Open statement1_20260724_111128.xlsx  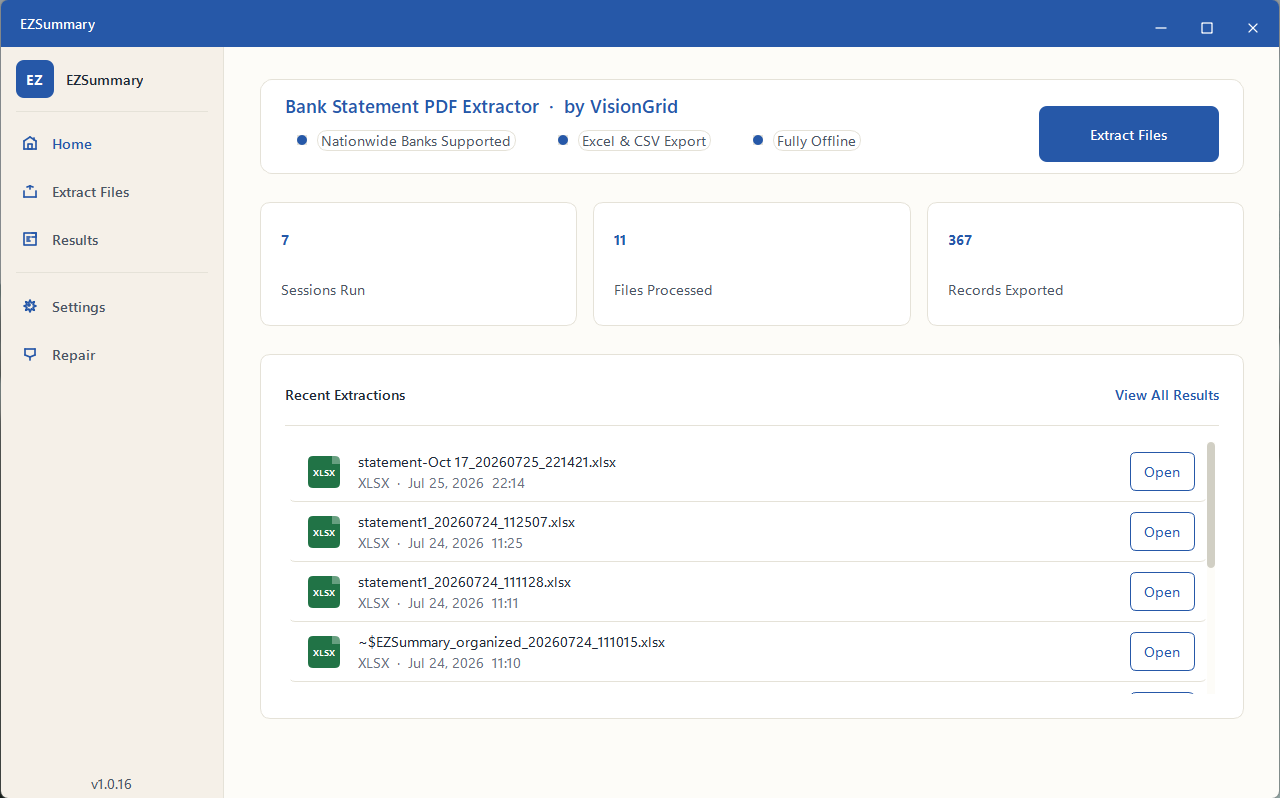pyautogui.click(x=1162, y=592)
